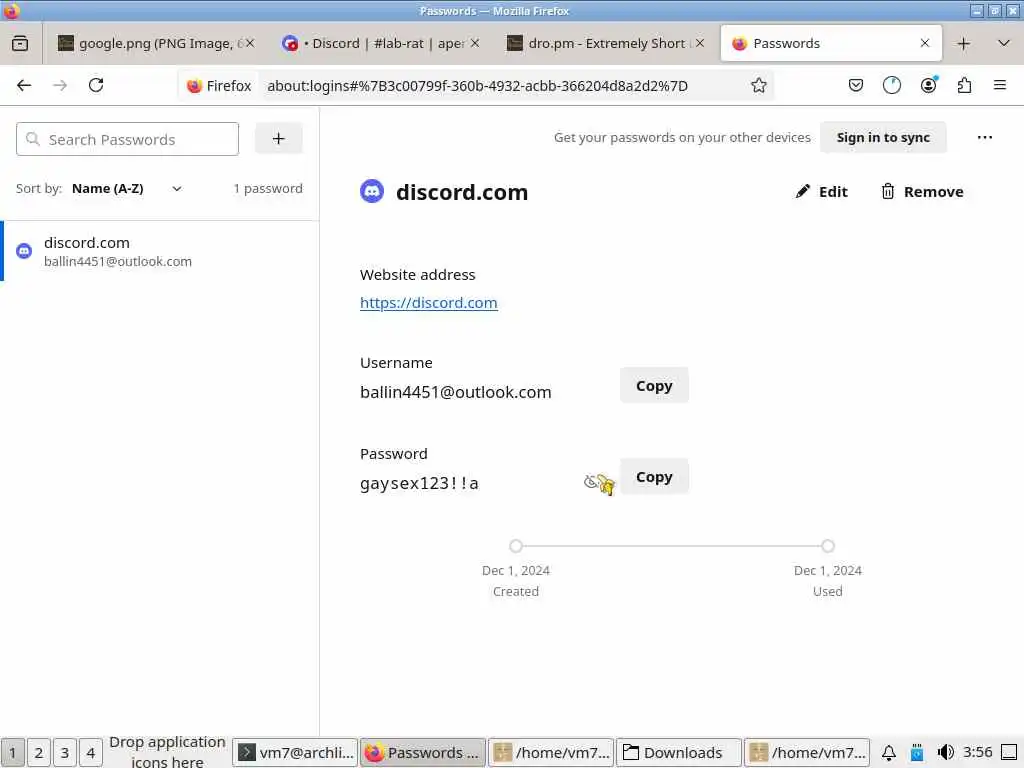Open the vm7@archli terminal taskbar item

(295, 753)
